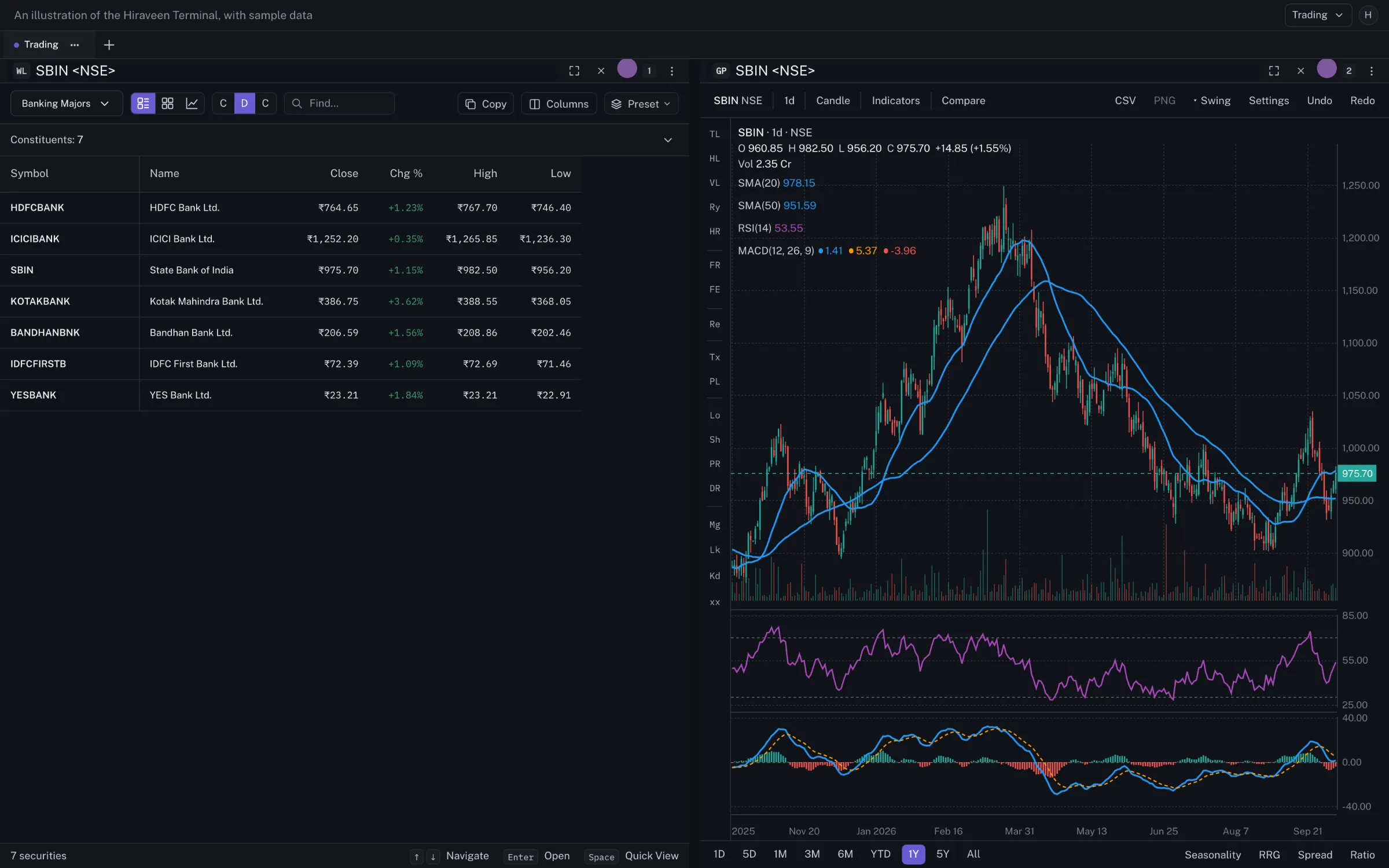Open the Indicators menu

pyautogui.click(x=895, y=101)
